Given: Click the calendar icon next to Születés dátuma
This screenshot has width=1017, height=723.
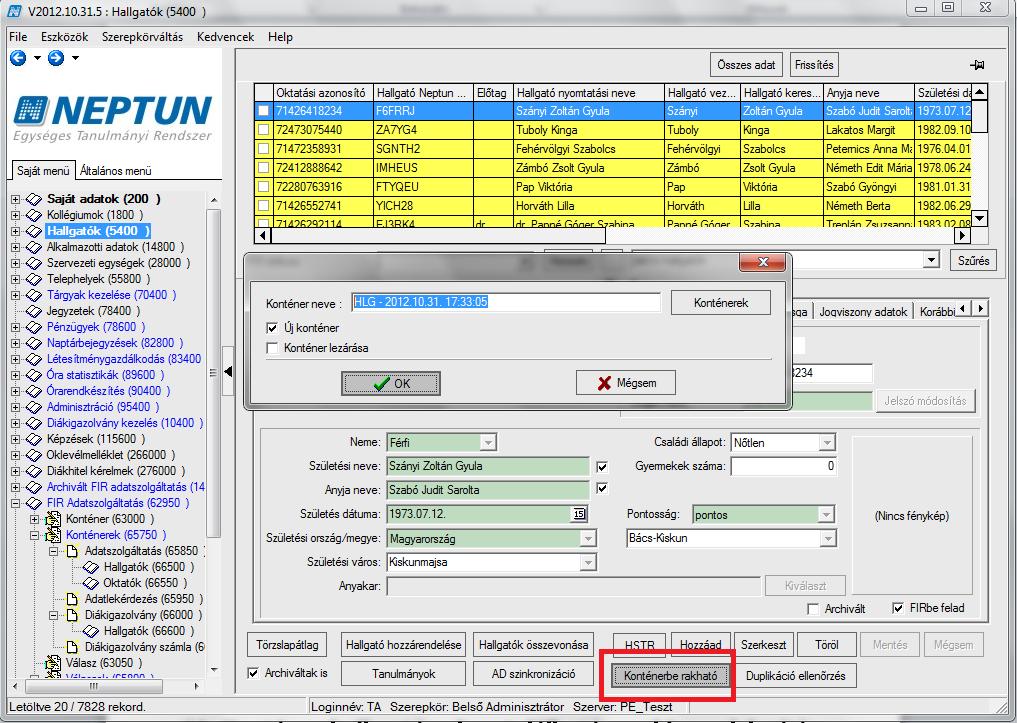Looking at the screenshot, I should pos(579,514).
